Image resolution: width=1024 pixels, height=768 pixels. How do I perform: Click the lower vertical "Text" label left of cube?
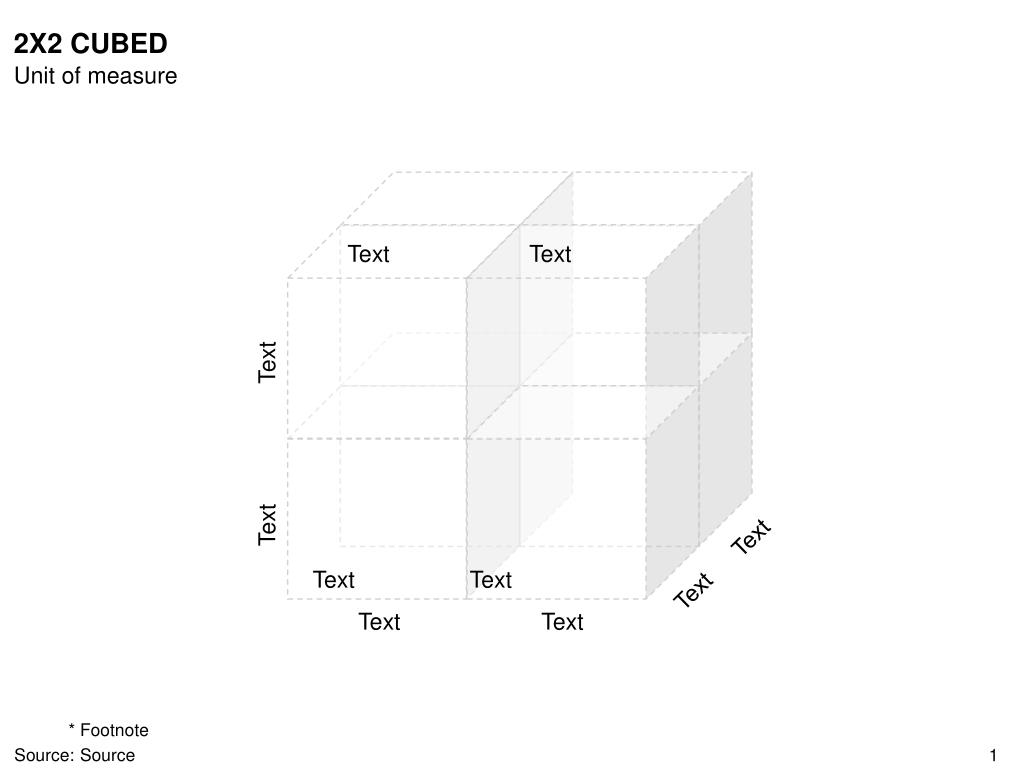267,524
